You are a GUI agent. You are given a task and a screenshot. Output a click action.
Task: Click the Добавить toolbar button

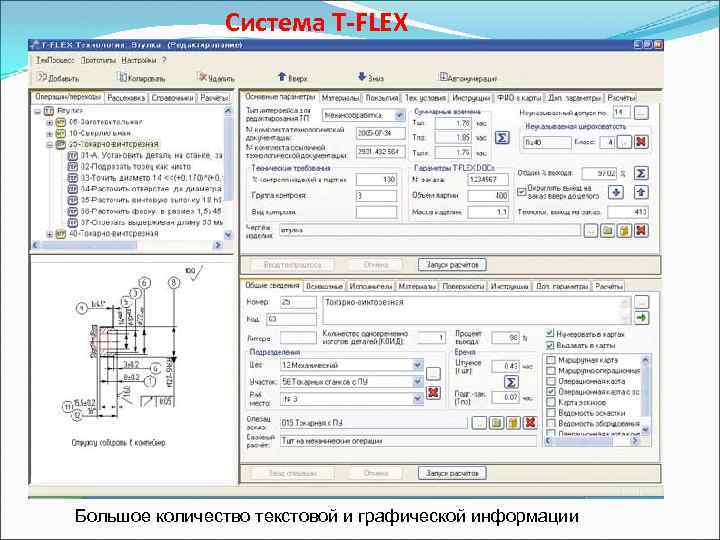pos(58,78)
